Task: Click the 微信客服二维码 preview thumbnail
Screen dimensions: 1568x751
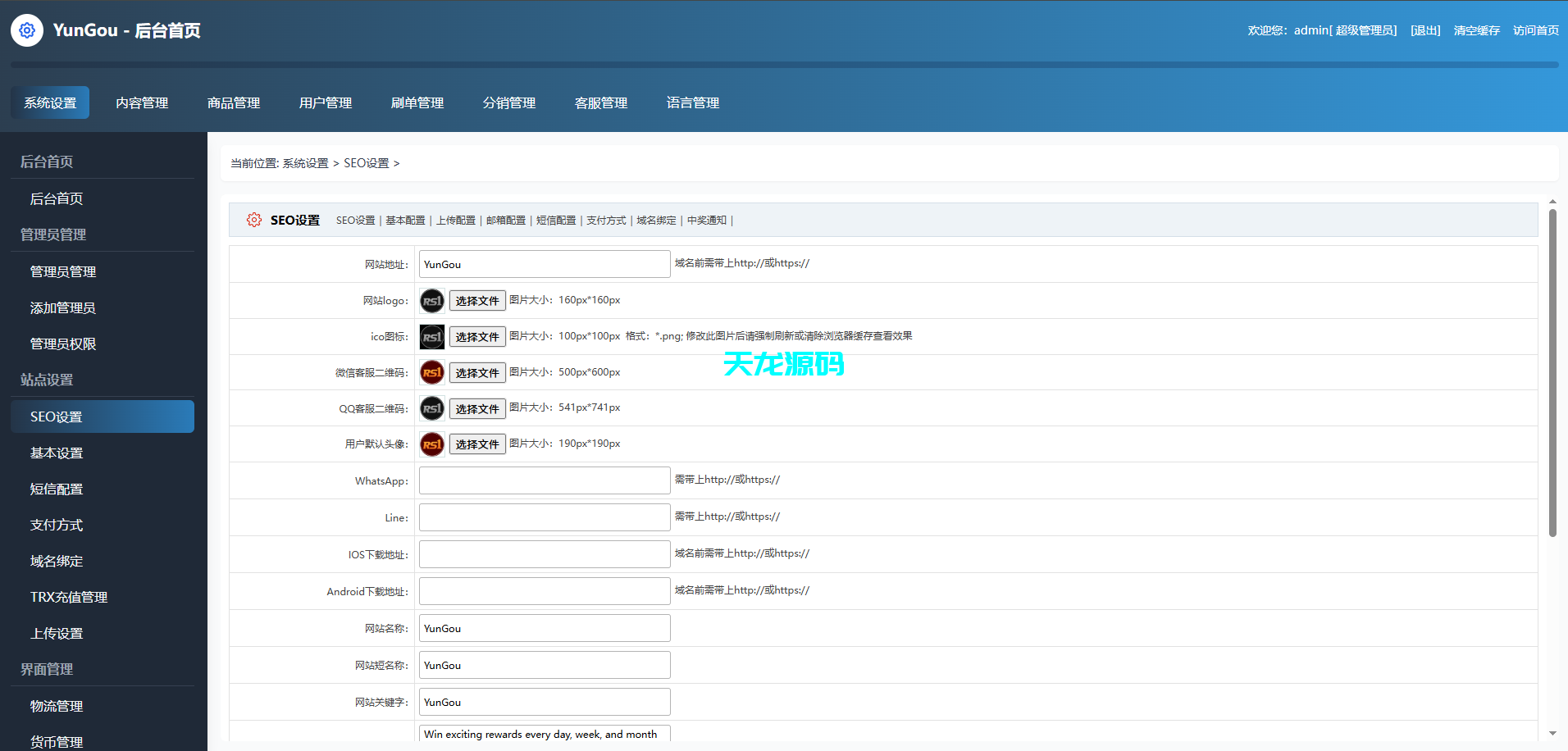Action: click(x=431, y=372)
